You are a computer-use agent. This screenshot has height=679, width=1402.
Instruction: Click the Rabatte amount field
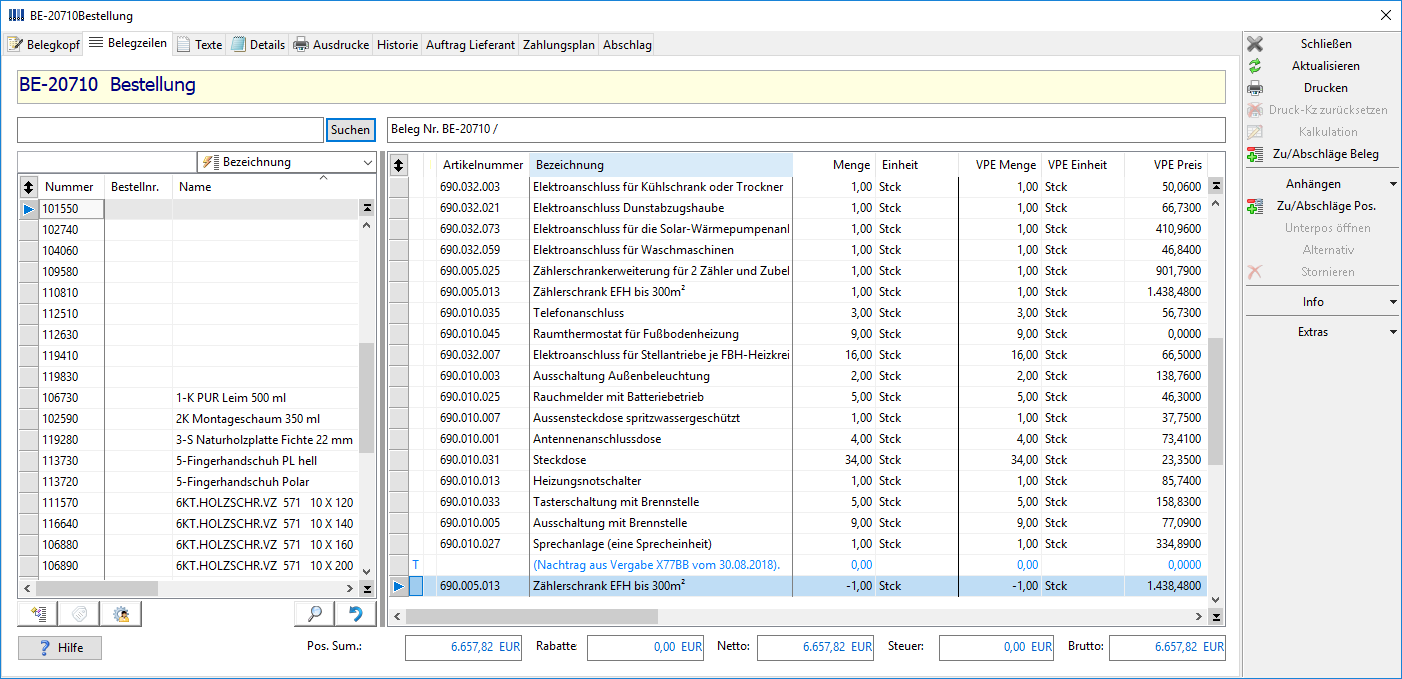645,648
